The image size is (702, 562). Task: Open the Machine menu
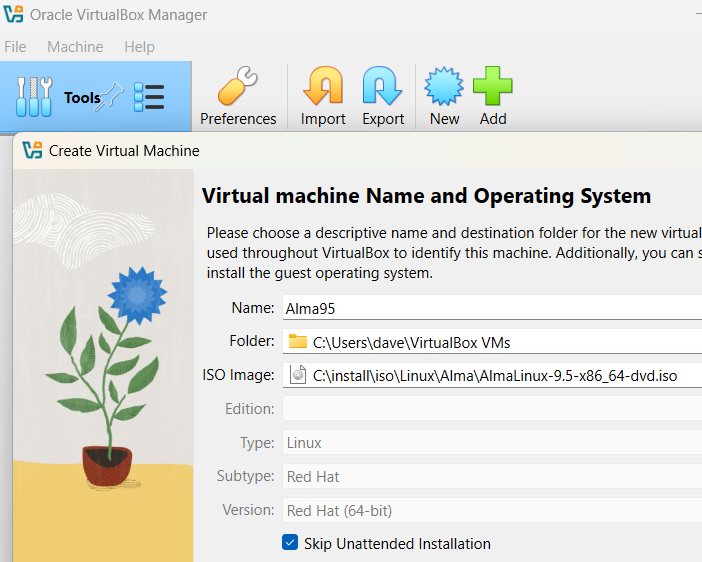(x=75, y=47)
